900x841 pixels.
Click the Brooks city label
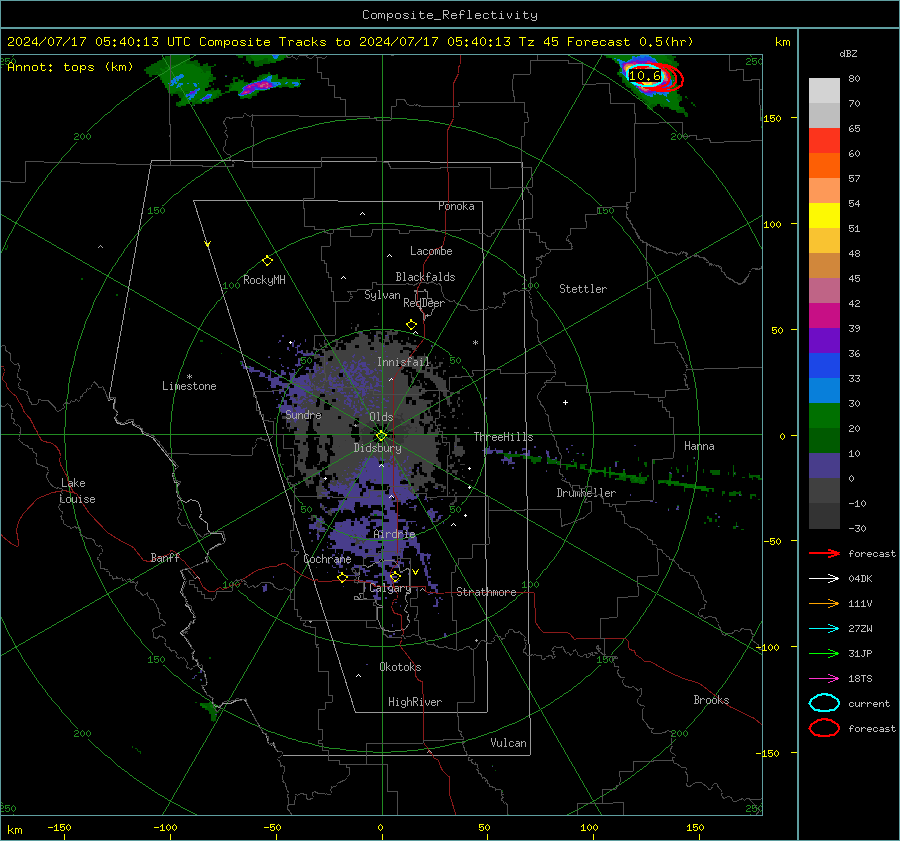(711, 700)
